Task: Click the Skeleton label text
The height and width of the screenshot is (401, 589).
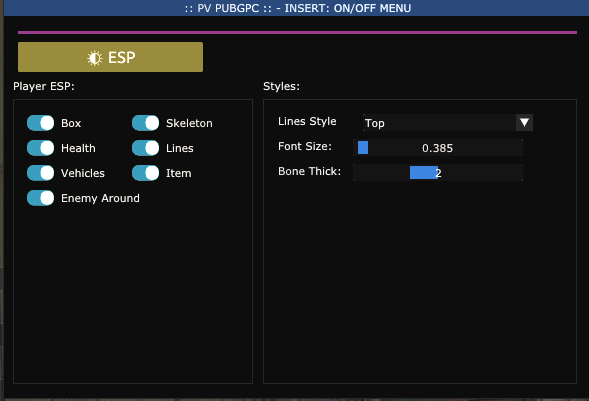Action: coord(189,123)
